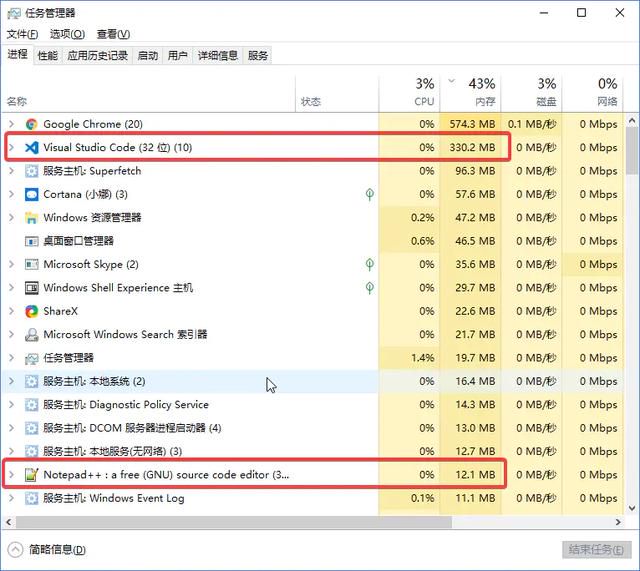This screenshot has height=571, width=640.
Task: Click the Microsoft Windows Search 索引器 icon
Action: coord(31,335)
